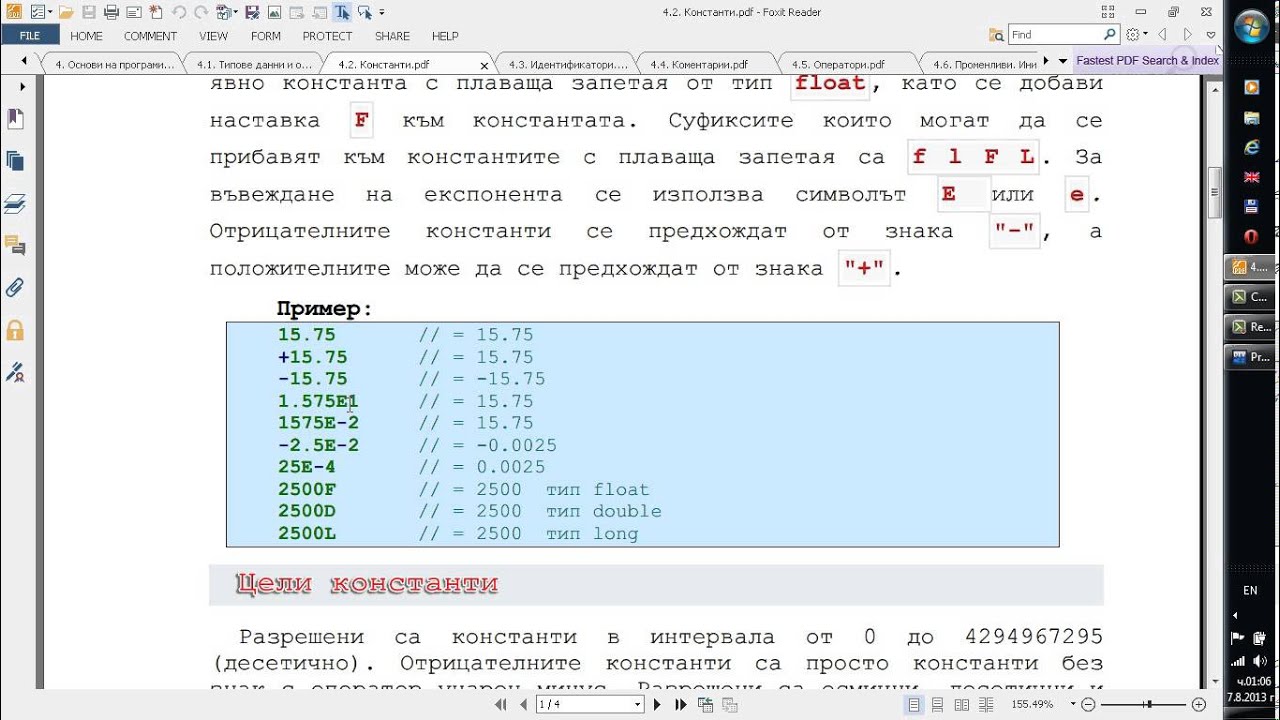Viewport: 1280px width, 720px height.
Task: Click the save-with-pencil sign icon
Action: click(x=252, y=13)
